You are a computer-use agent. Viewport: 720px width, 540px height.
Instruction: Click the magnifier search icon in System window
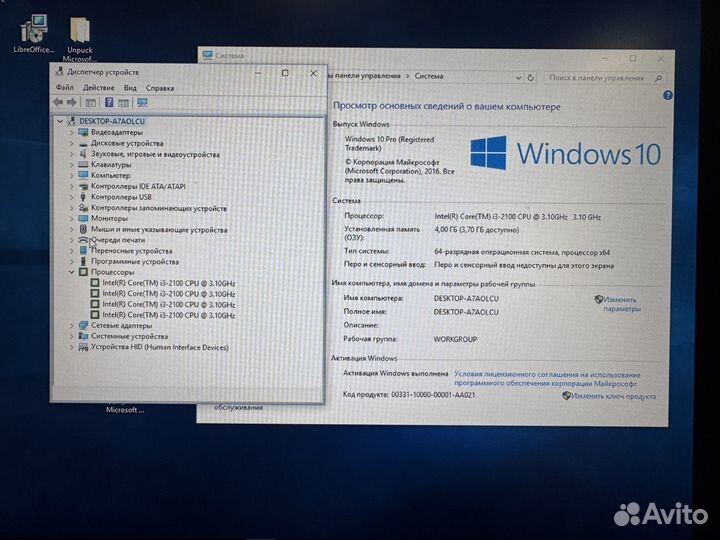tap(658, 78)
